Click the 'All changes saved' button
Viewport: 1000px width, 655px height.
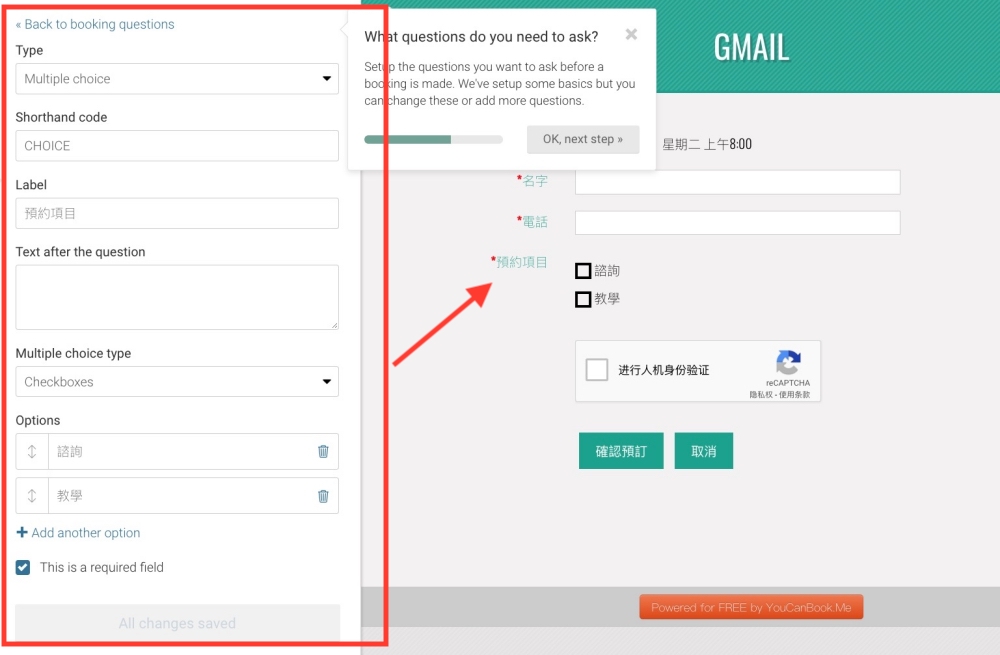click(177, 623)
